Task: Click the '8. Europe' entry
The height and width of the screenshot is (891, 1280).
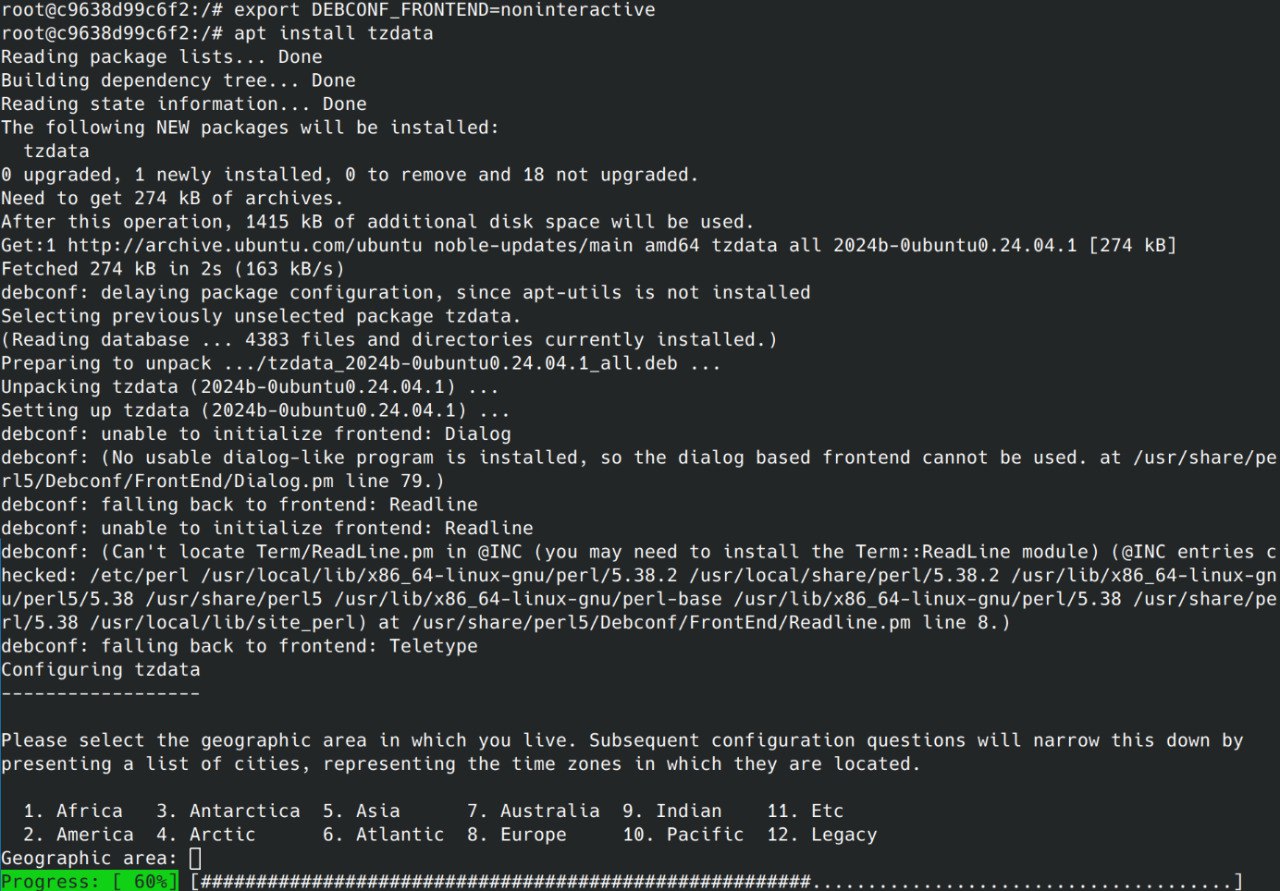Action: (x=517, y=834)
